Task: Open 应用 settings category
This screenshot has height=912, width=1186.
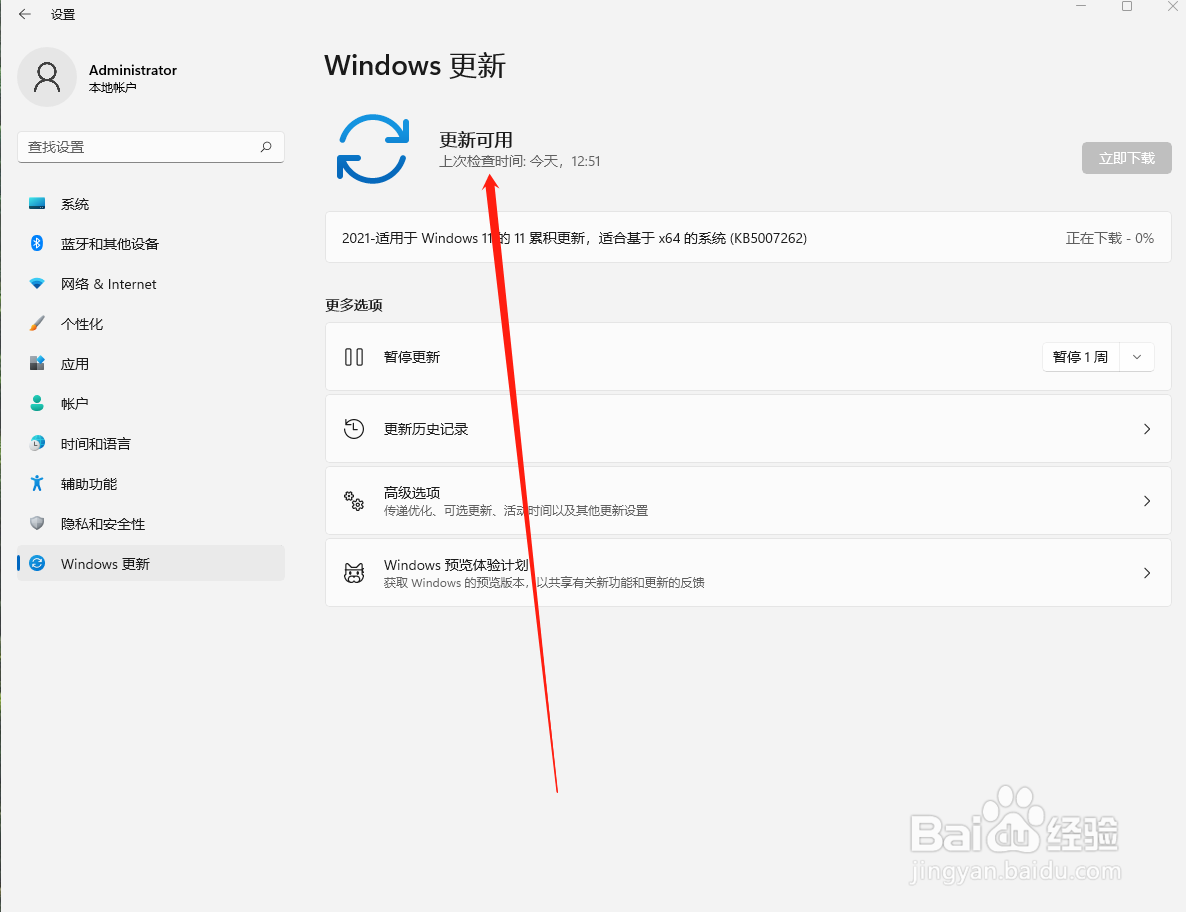Action: 151,364
